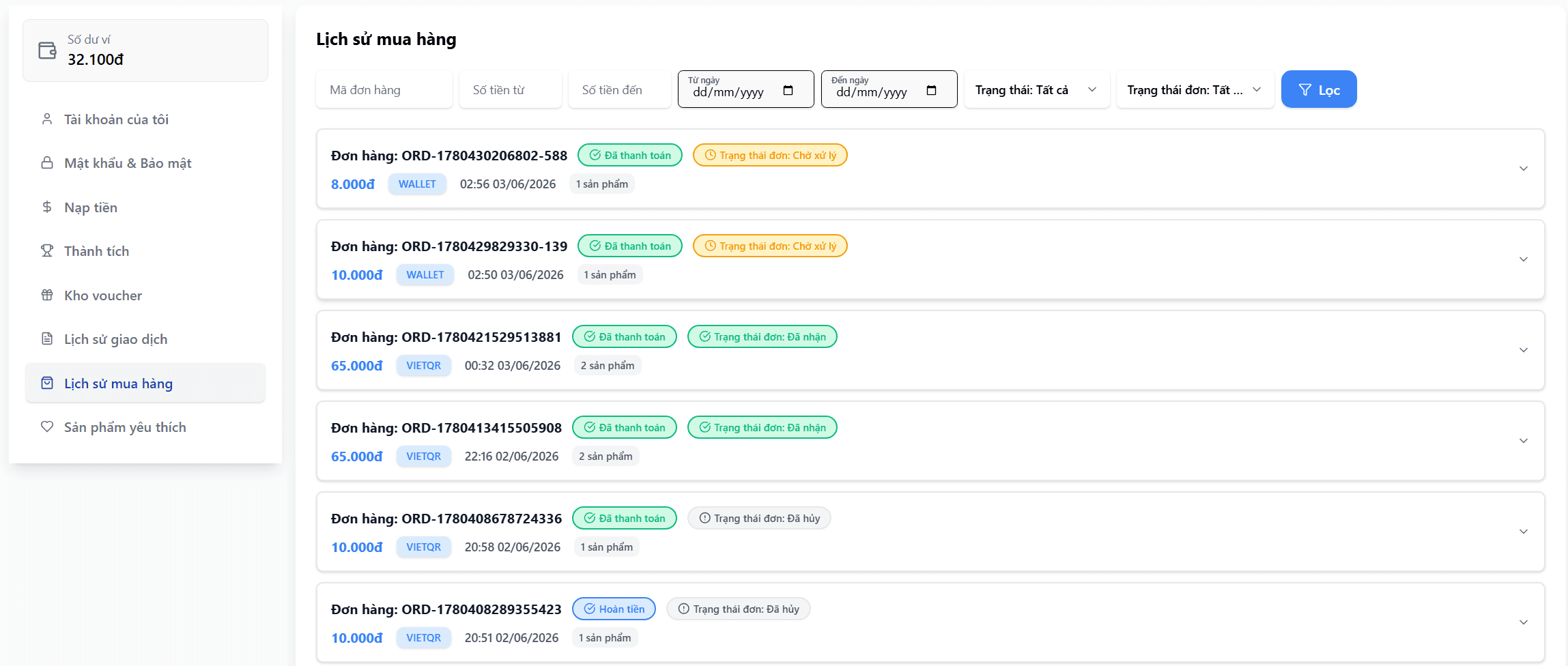Click VIETQR tag on order ORD-1780421529513881
The image size is (1568, 666).
click(x=424, y=366)
